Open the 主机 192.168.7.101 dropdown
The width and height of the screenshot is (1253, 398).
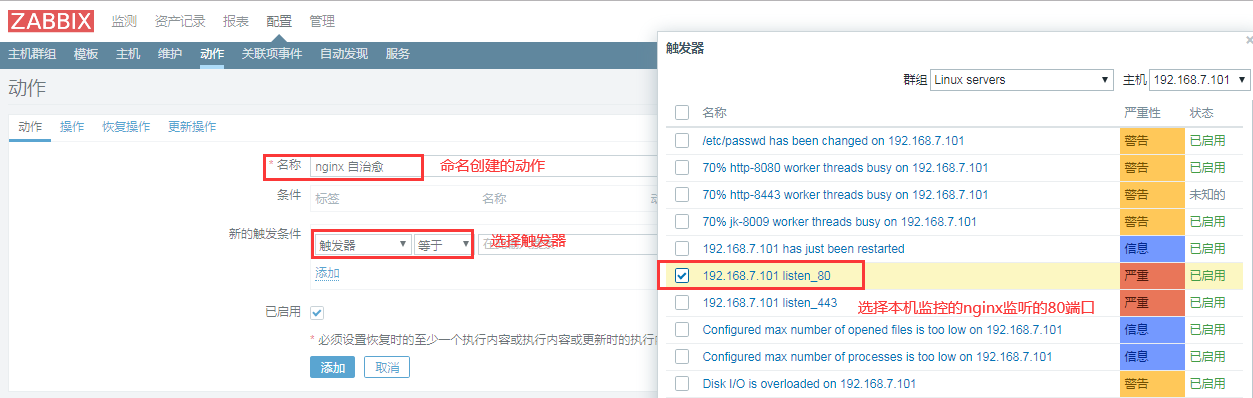pyautogui.click(x=1201, y=79)
